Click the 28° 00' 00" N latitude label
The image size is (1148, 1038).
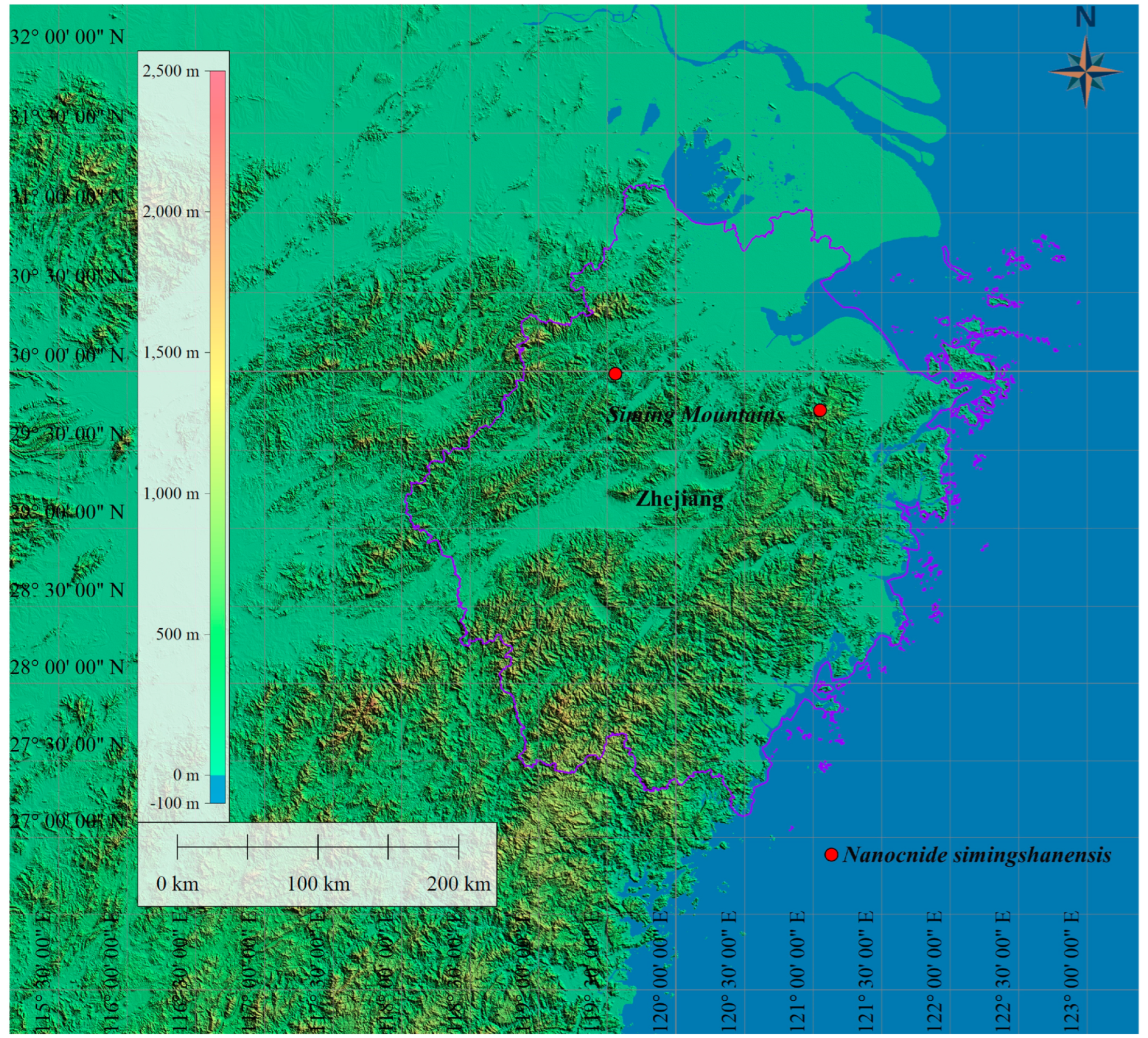point(67,666)
